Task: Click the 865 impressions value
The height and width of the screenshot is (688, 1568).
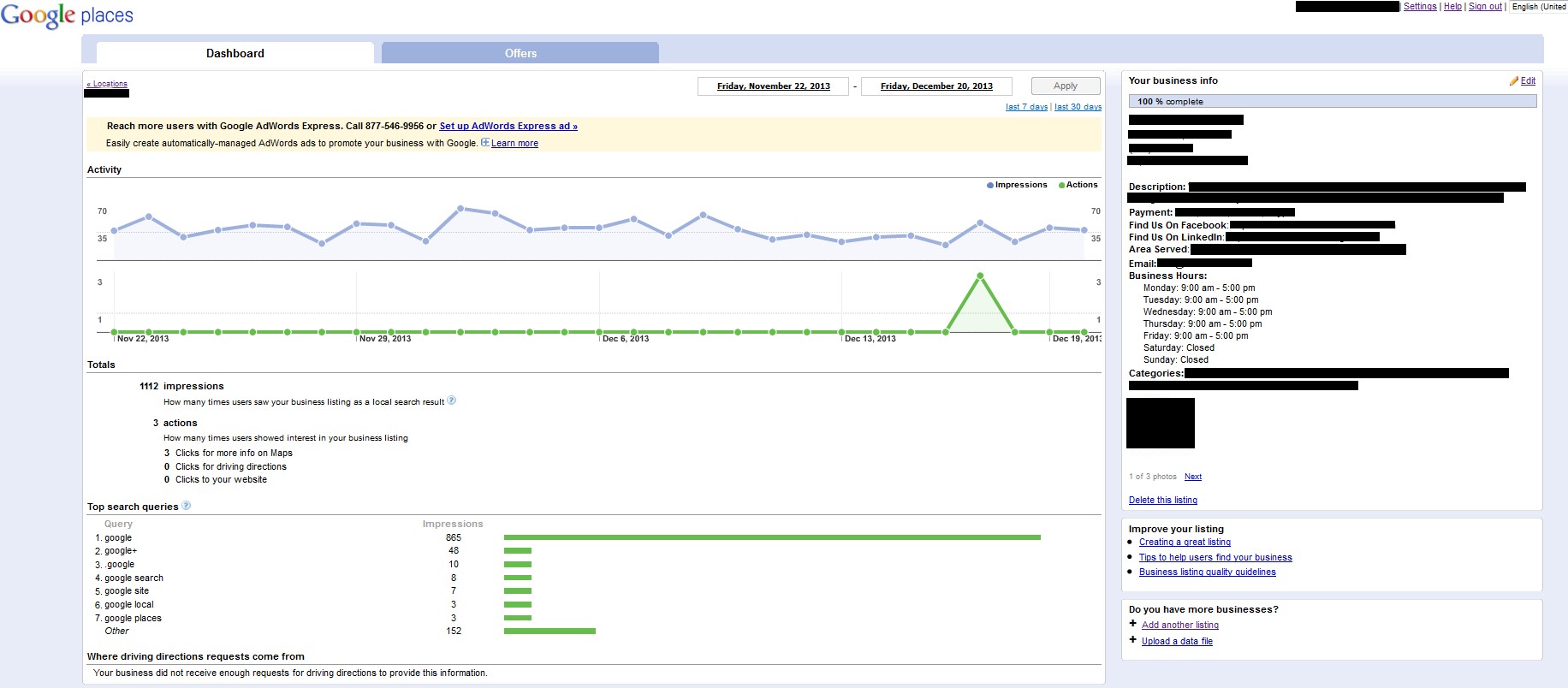Action: pos(454,537)
